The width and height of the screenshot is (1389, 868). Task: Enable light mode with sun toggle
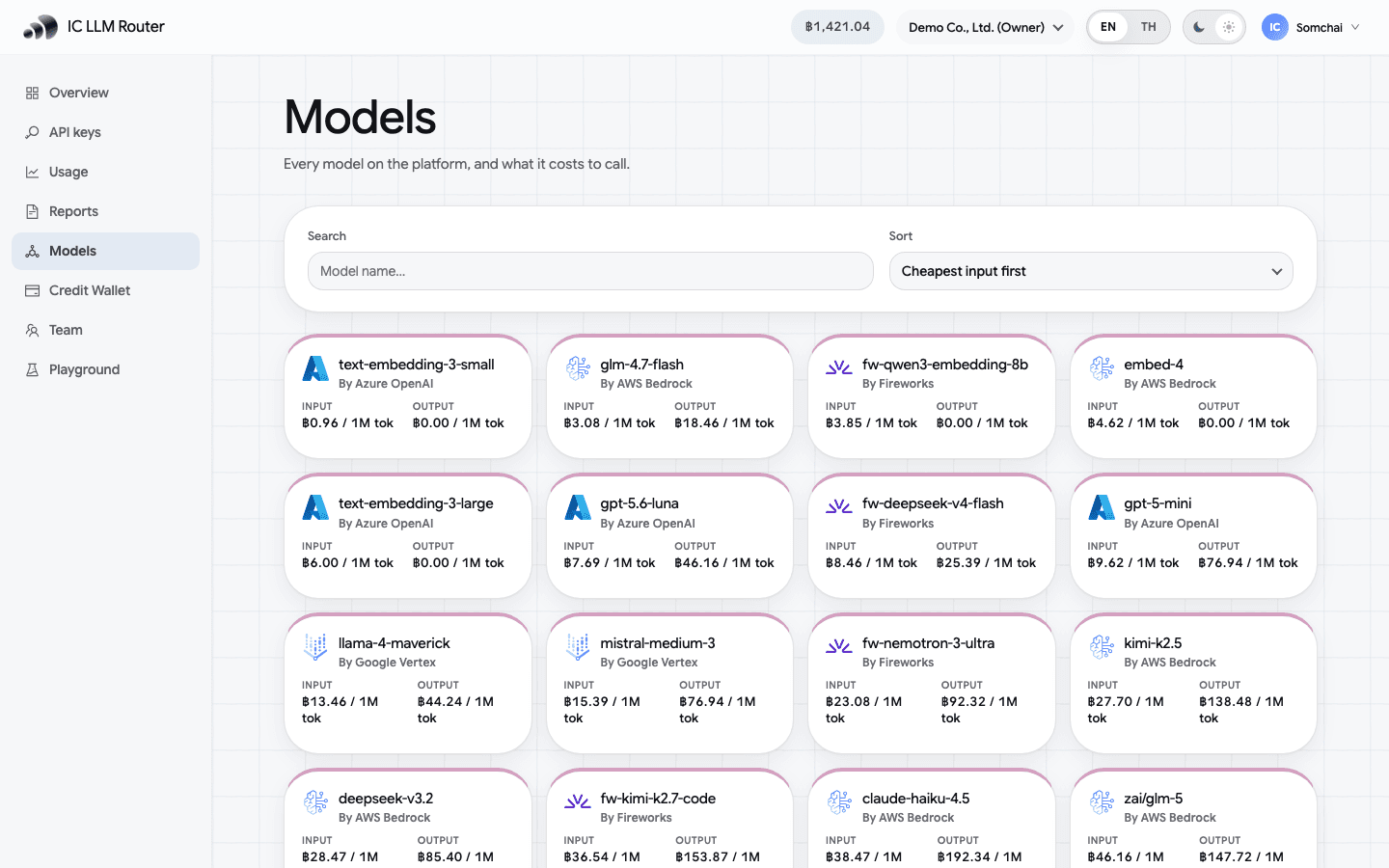point(1228,27)
